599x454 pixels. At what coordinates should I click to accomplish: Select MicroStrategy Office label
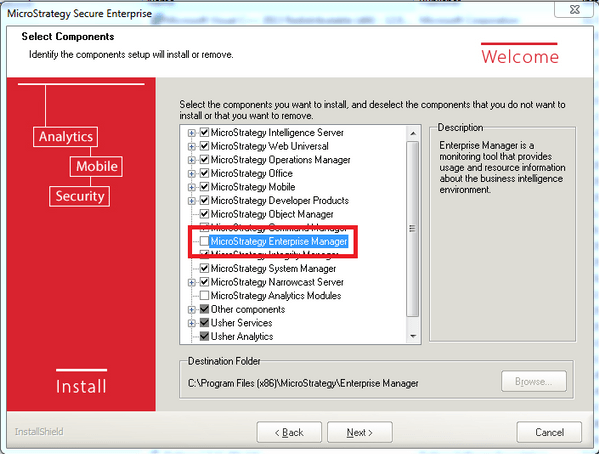click(252, 173)
